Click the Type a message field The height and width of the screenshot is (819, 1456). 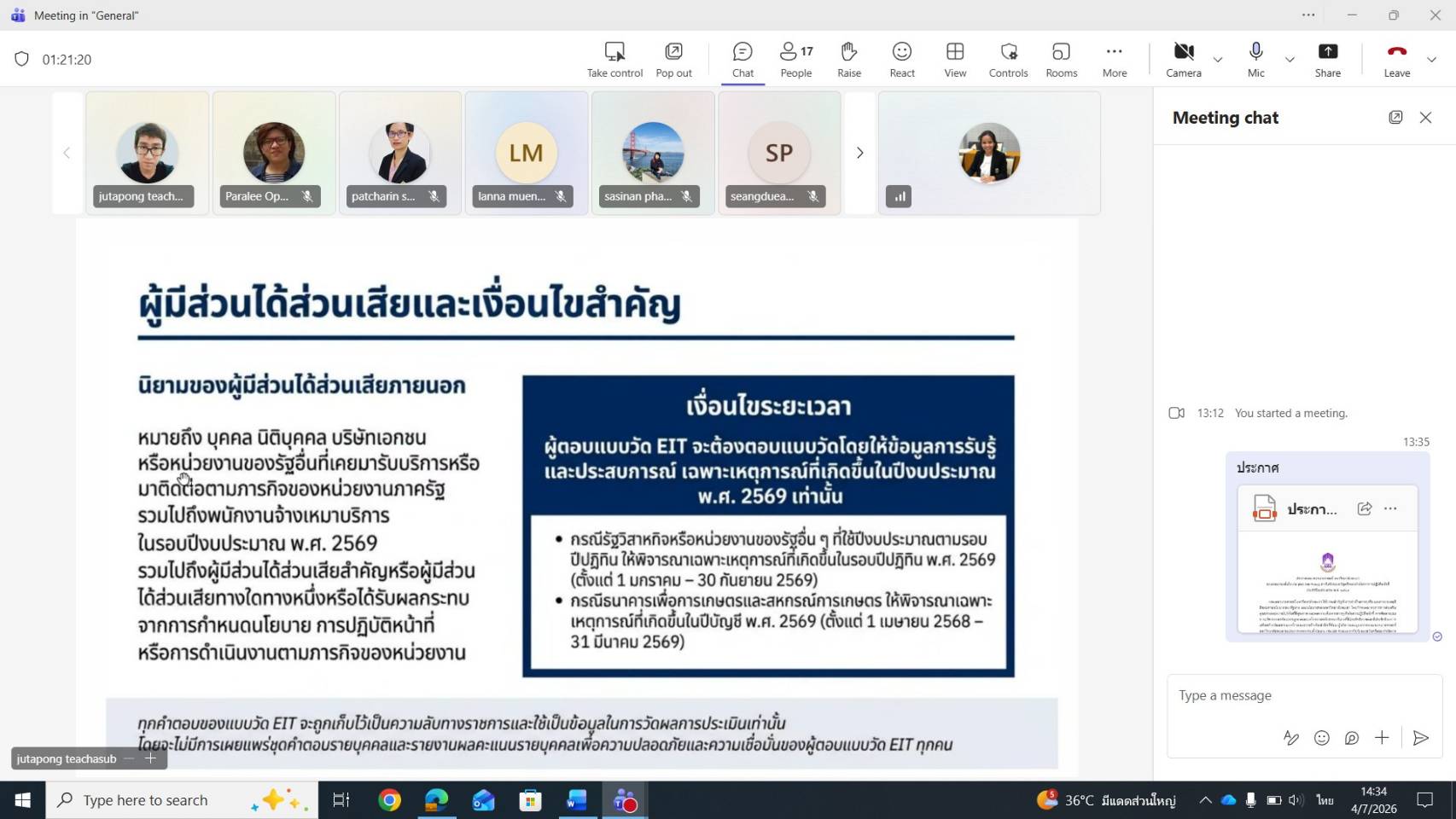tap(1297, 696)
